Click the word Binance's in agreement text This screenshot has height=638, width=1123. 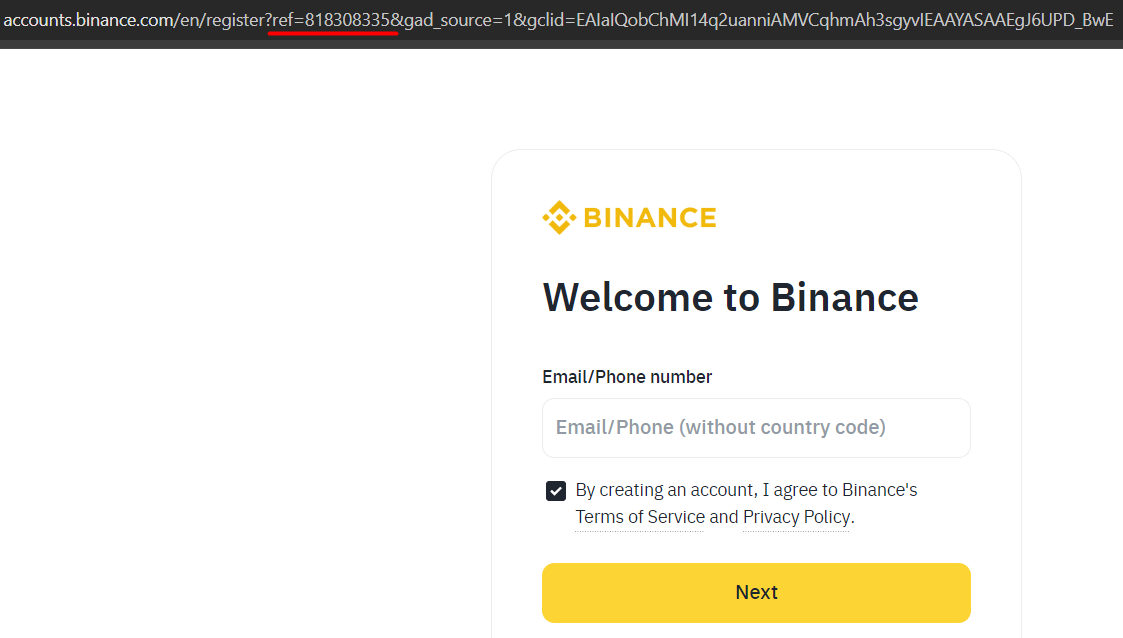click(879, 490)
